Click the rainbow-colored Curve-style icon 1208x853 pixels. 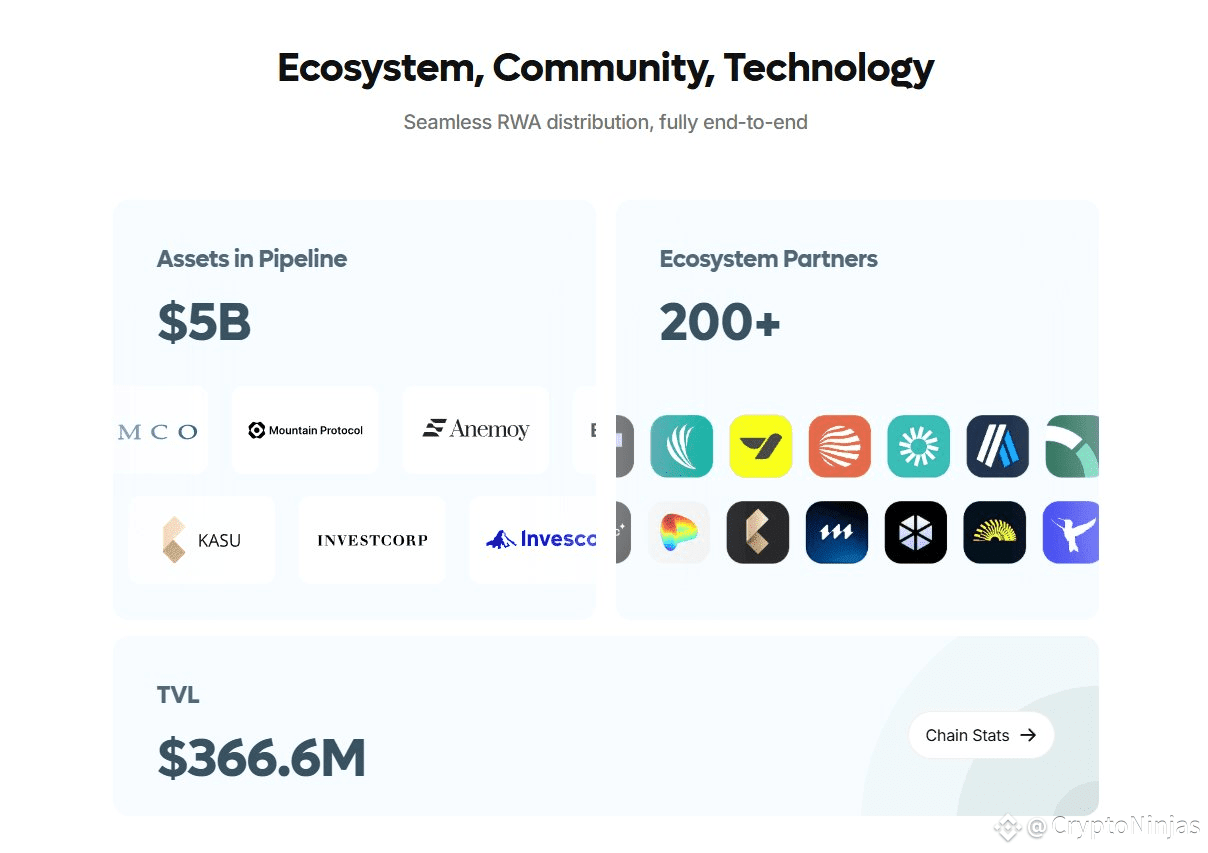(x=679, y=532)
